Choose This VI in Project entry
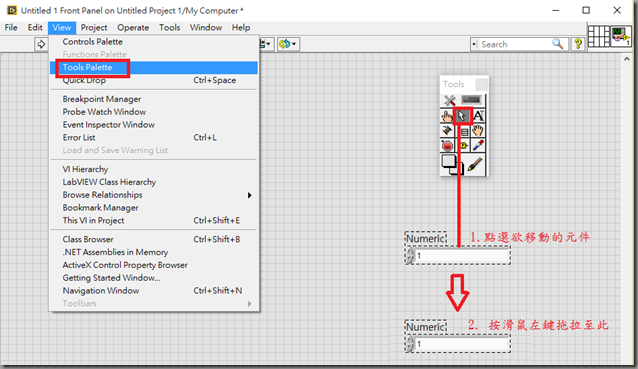638x369 pixels. [154, 221]
